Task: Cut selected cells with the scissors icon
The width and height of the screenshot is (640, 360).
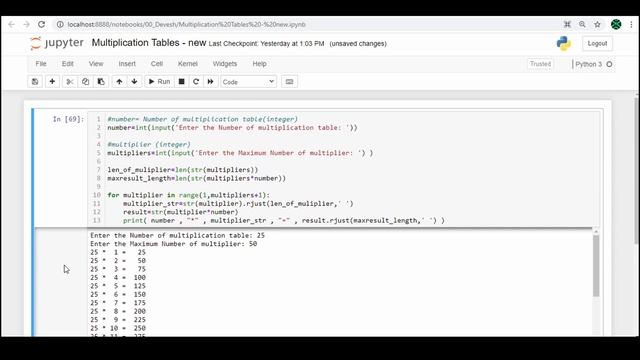Action: pos(70,82)
